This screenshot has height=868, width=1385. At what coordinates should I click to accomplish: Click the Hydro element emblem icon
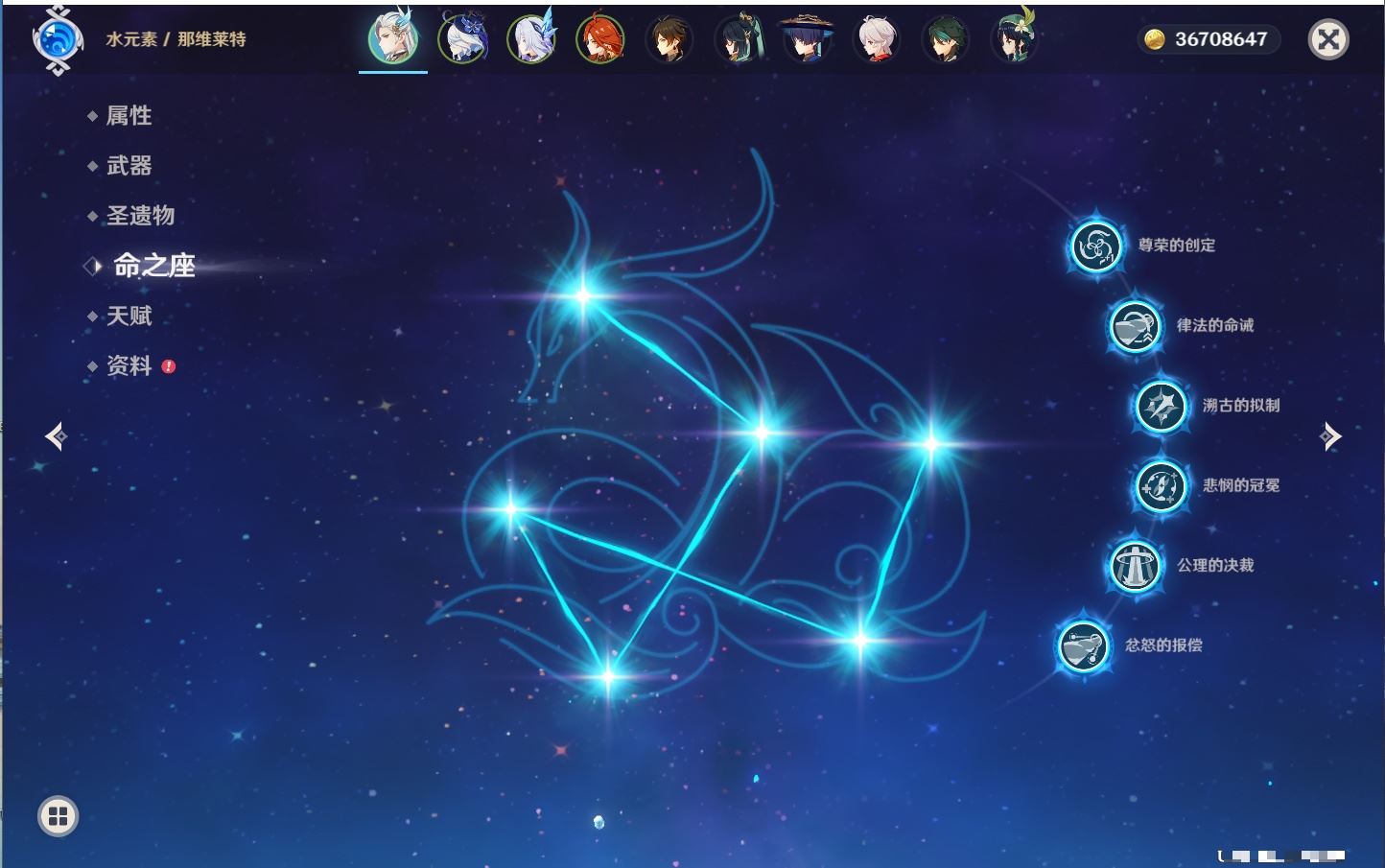coord(56,40)
